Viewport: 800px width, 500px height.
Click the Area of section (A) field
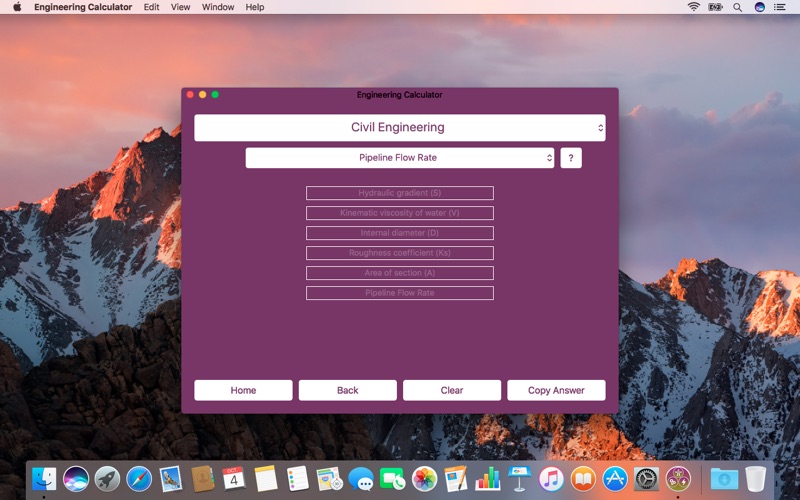(399, 273)
